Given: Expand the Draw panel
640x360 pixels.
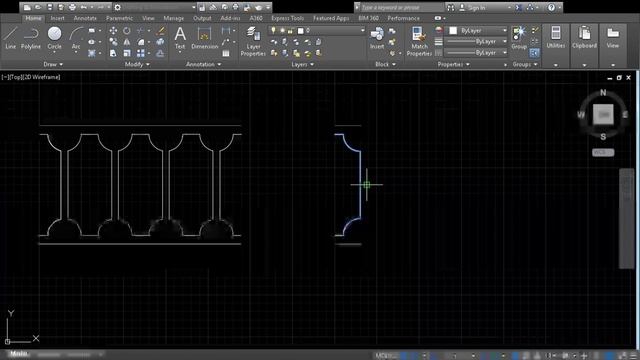Looking at the screenshot, I should 53,64.
